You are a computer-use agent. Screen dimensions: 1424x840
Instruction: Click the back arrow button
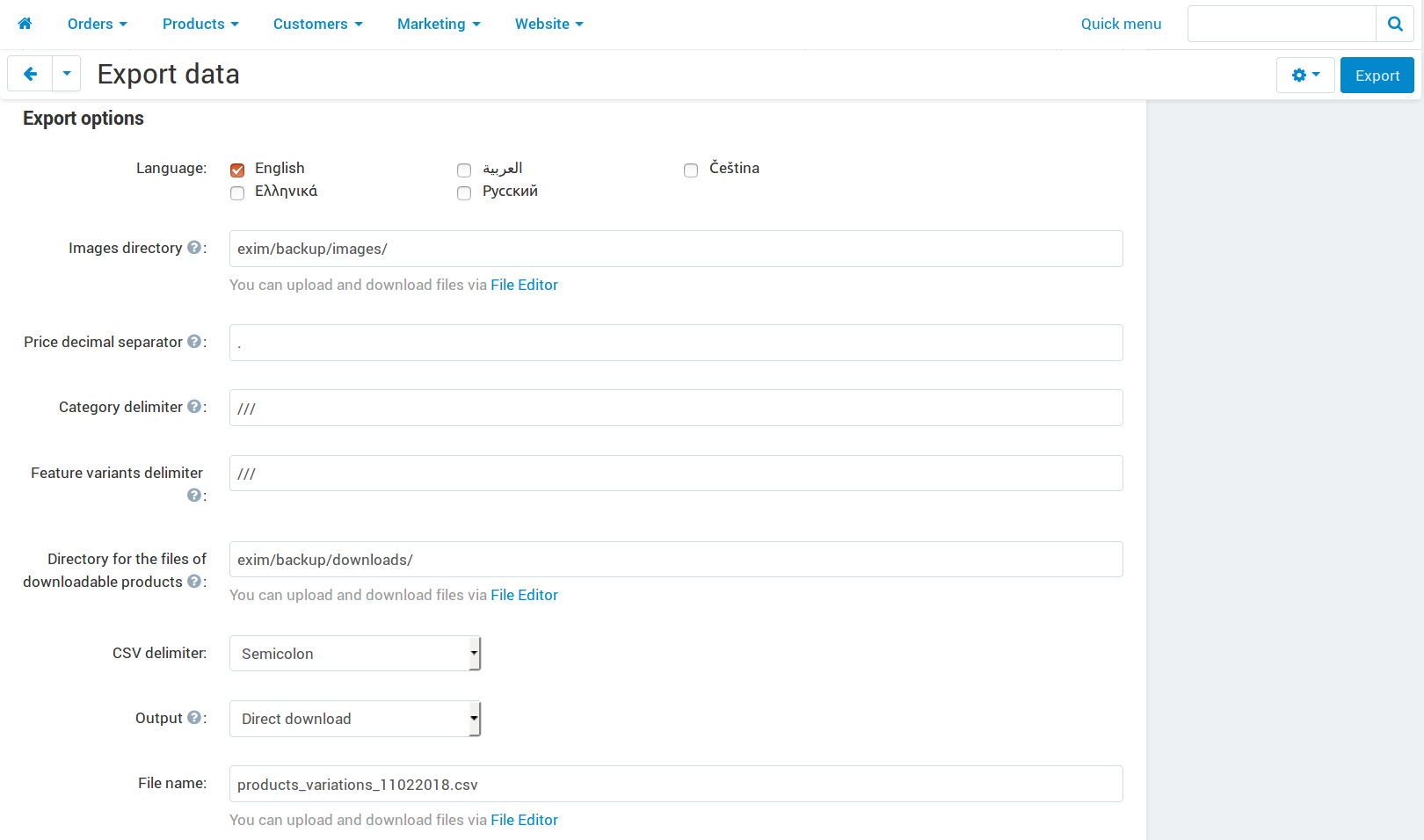30,74
